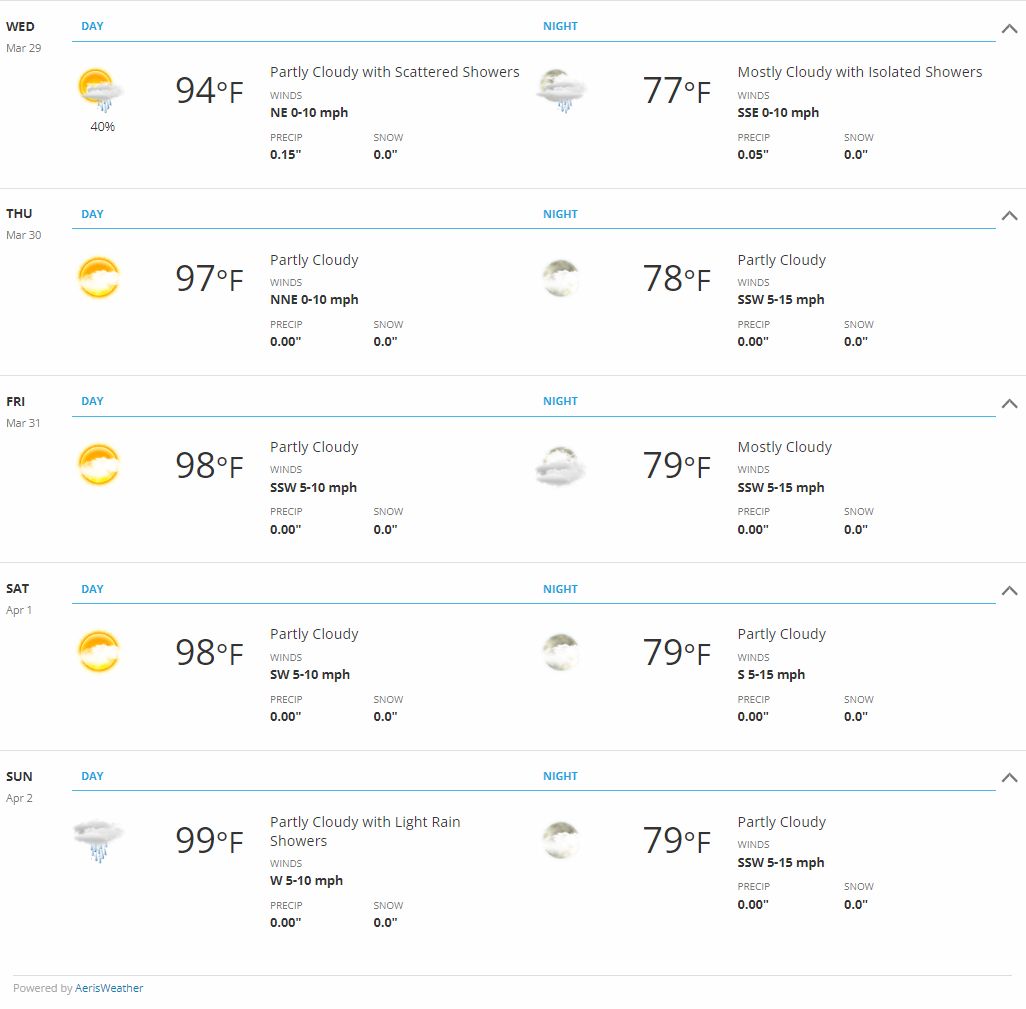Screen dimensions: 1026x1009
Task: Collapse the Sat Apr 1 forecast
Action: [x=1010, y=590]
